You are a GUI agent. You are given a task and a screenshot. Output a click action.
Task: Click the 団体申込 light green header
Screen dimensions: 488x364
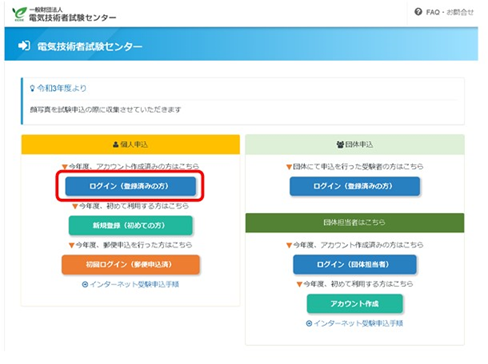click(x=355, y=144)
